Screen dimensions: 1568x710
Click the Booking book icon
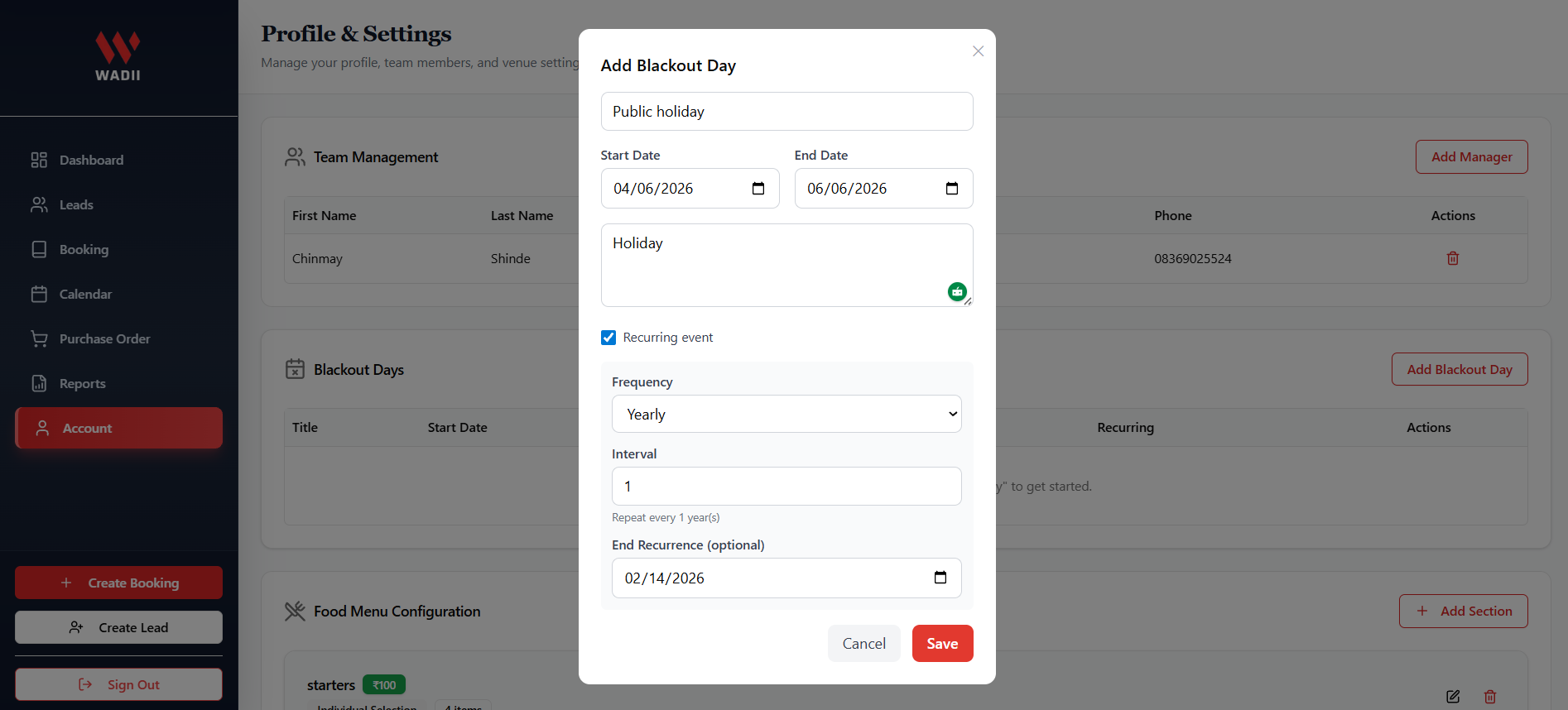pos(39,249)
